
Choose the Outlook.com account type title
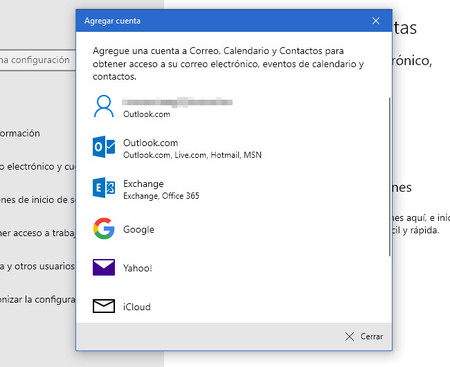pos(150,143)
